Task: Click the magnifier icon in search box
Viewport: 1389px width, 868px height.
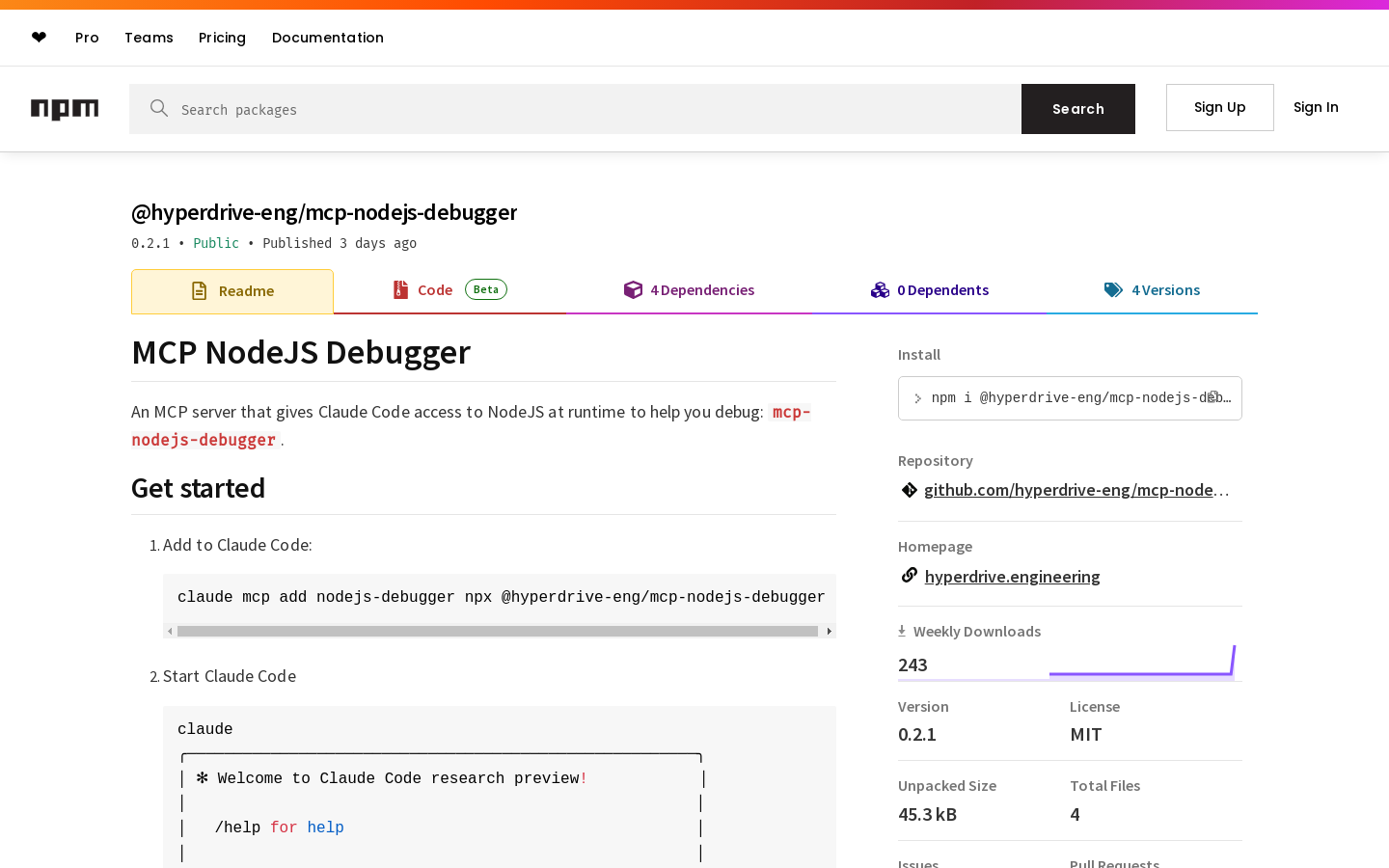Action: 159,108
